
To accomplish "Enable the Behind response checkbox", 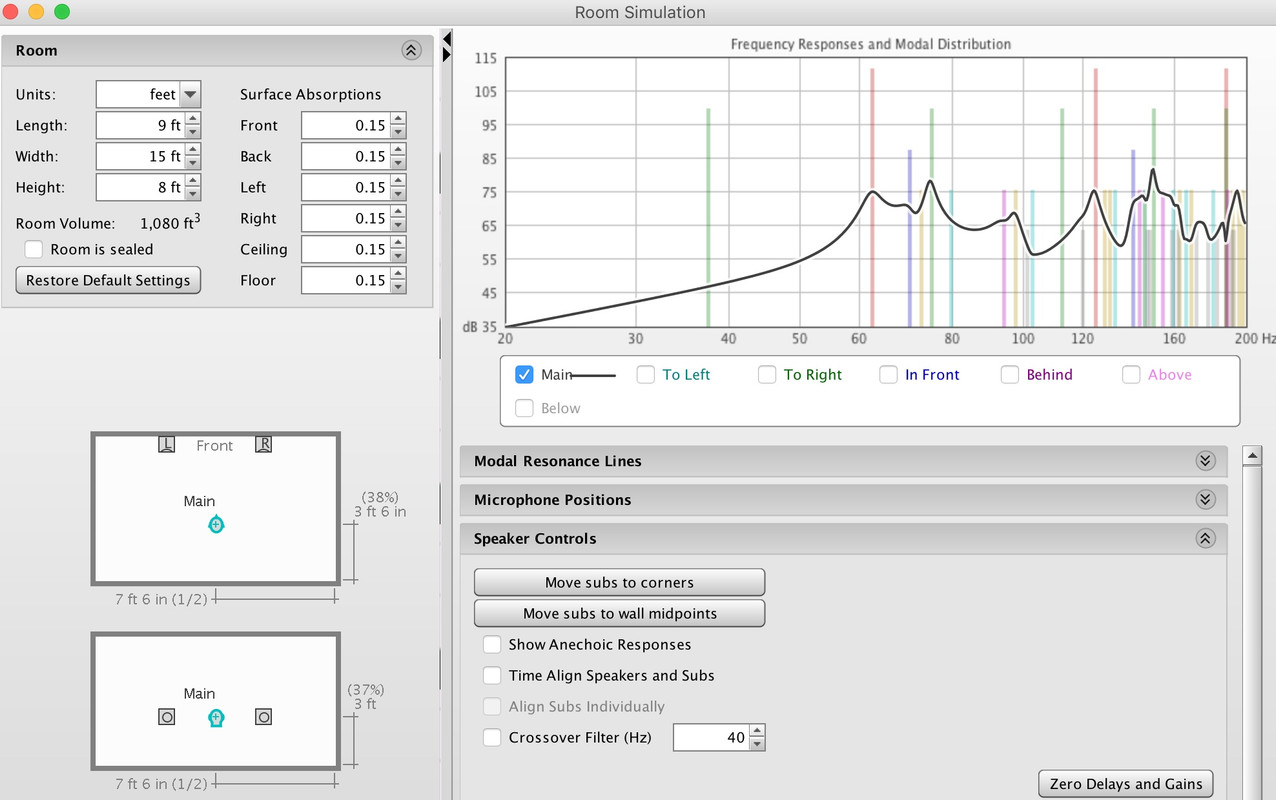I will click(x=1010, y=374).
